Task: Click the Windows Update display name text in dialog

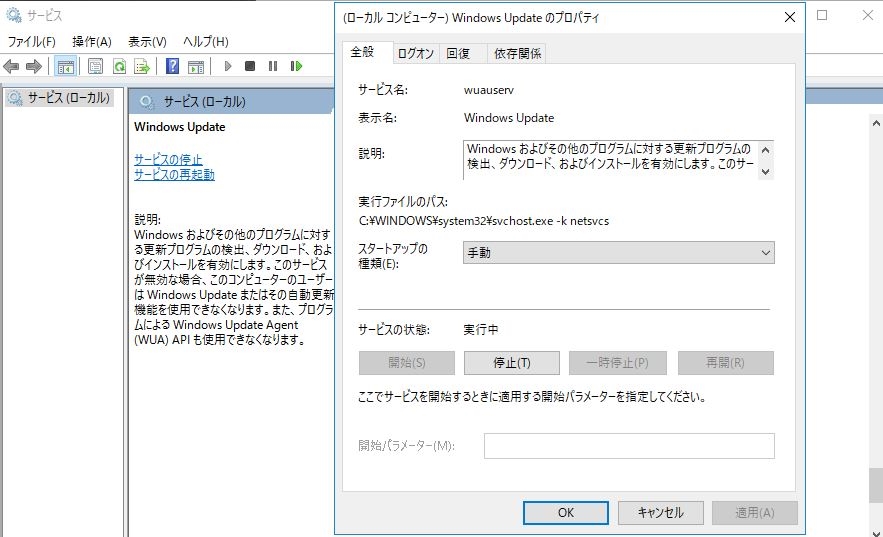Action: (x=509, y=118)
